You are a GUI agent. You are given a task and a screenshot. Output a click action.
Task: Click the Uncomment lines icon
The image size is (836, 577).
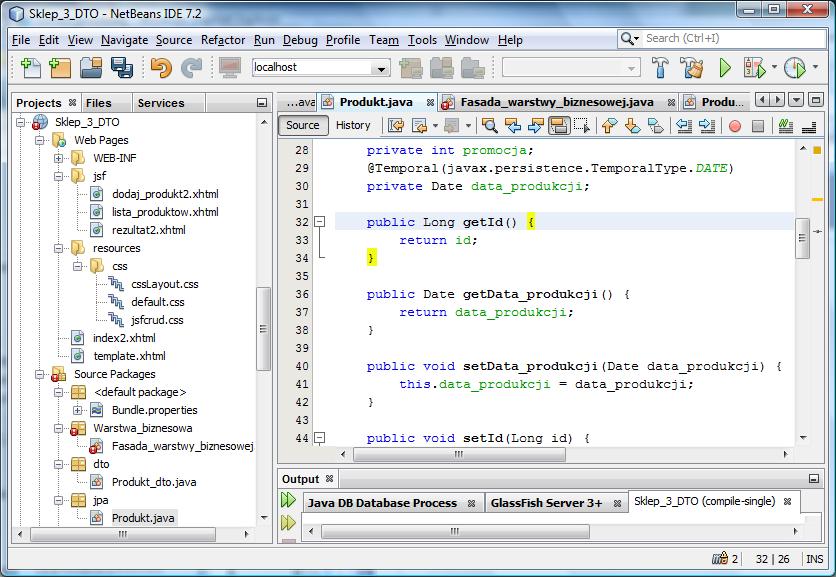click(809, 126)
